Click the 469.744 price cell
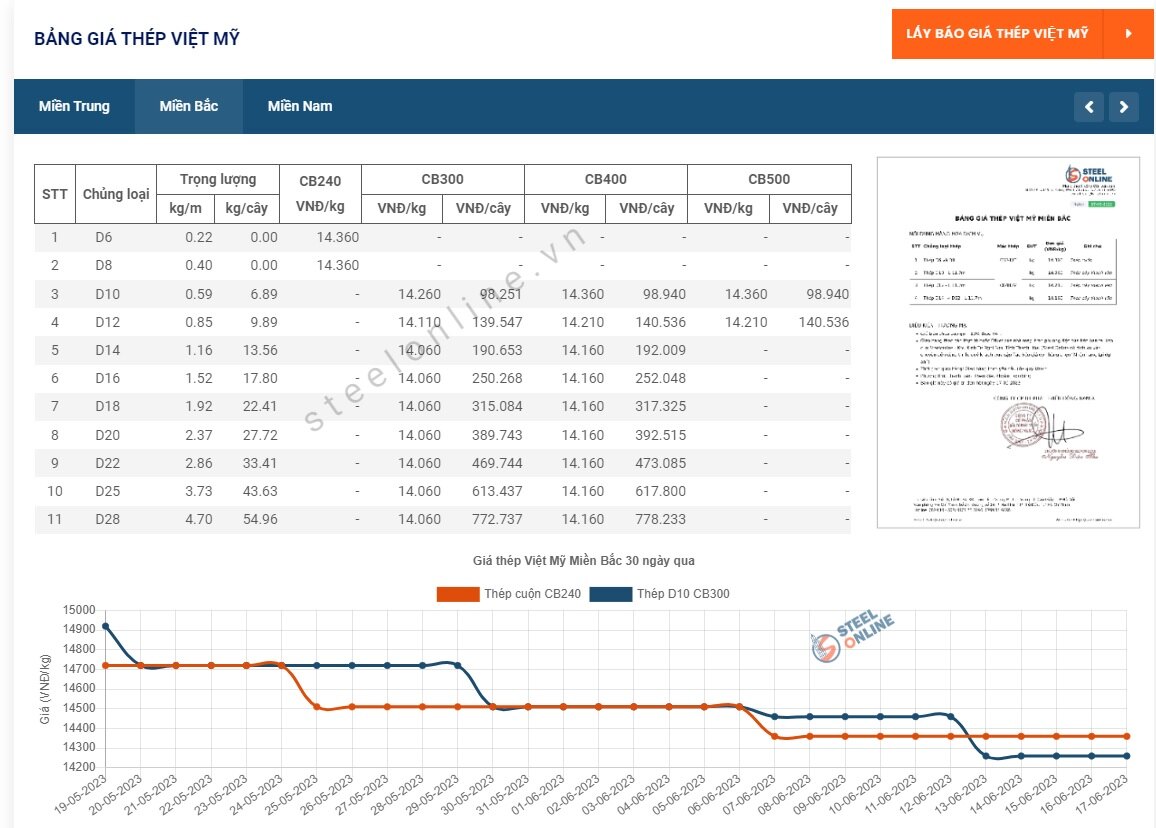The image size is (1156, 828). coord(497,463)
